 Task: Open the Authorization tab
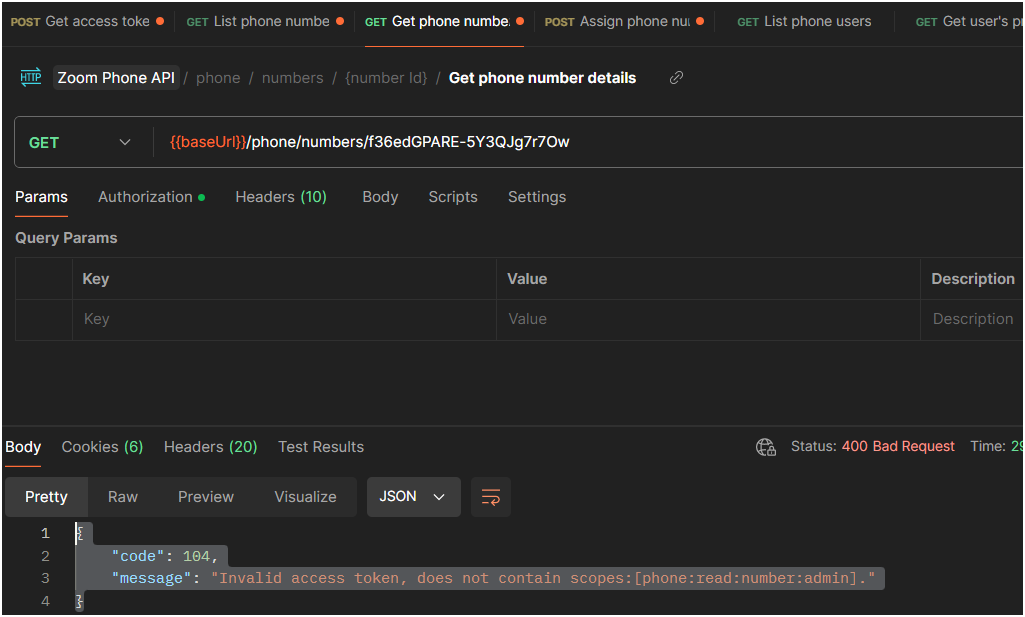pyautogui.click(x=152, y=197)
